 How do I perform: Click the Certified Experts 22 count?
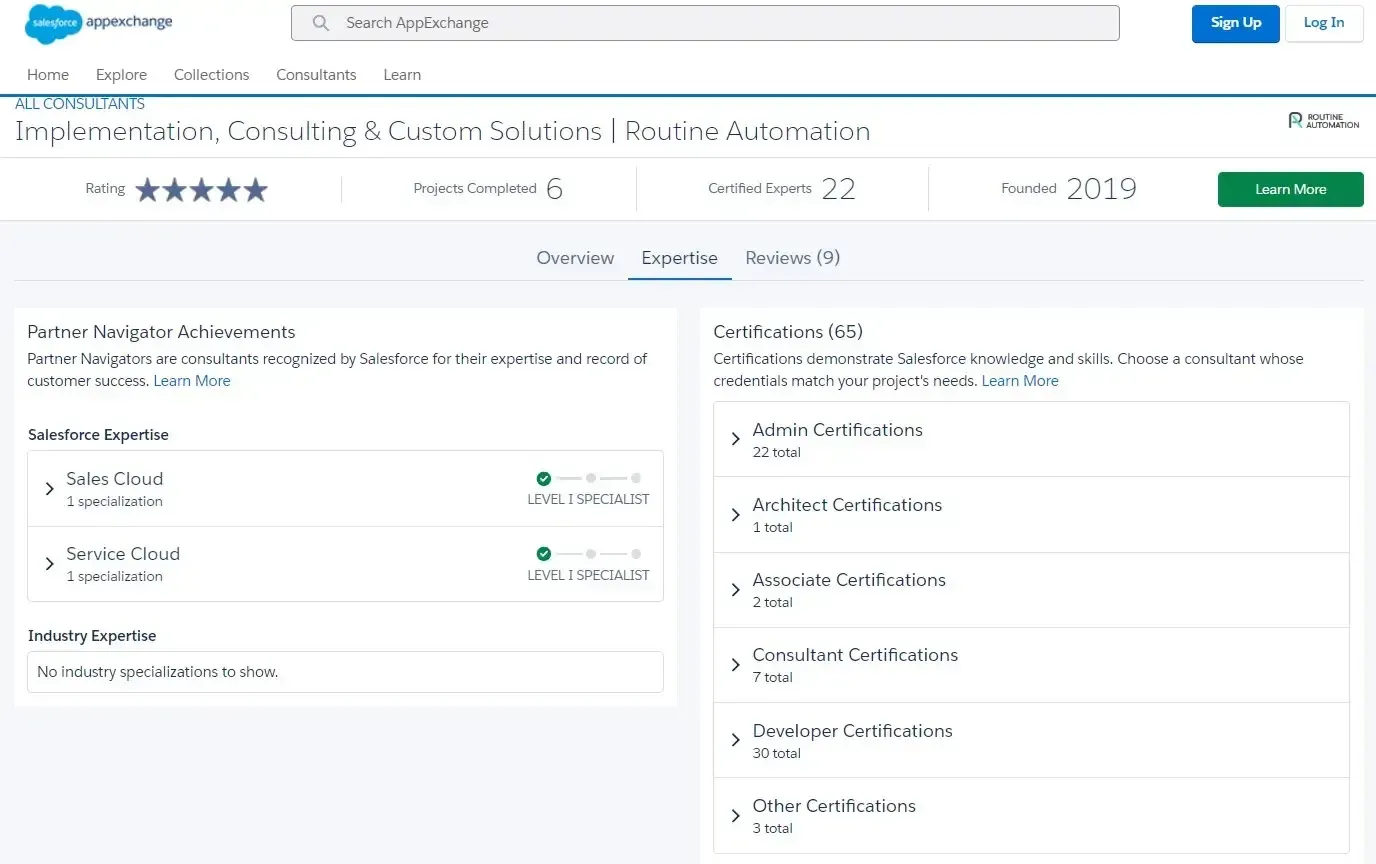click(x=782, y=189)
